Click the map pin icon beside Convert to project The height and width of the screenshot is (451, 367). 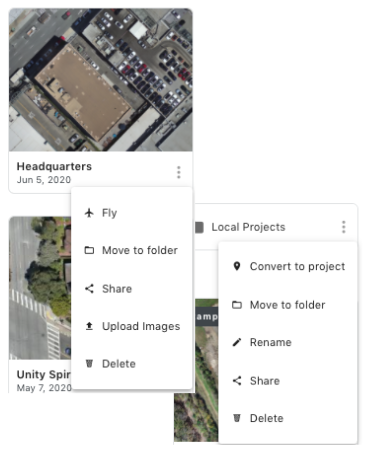[x=237, y=266]
